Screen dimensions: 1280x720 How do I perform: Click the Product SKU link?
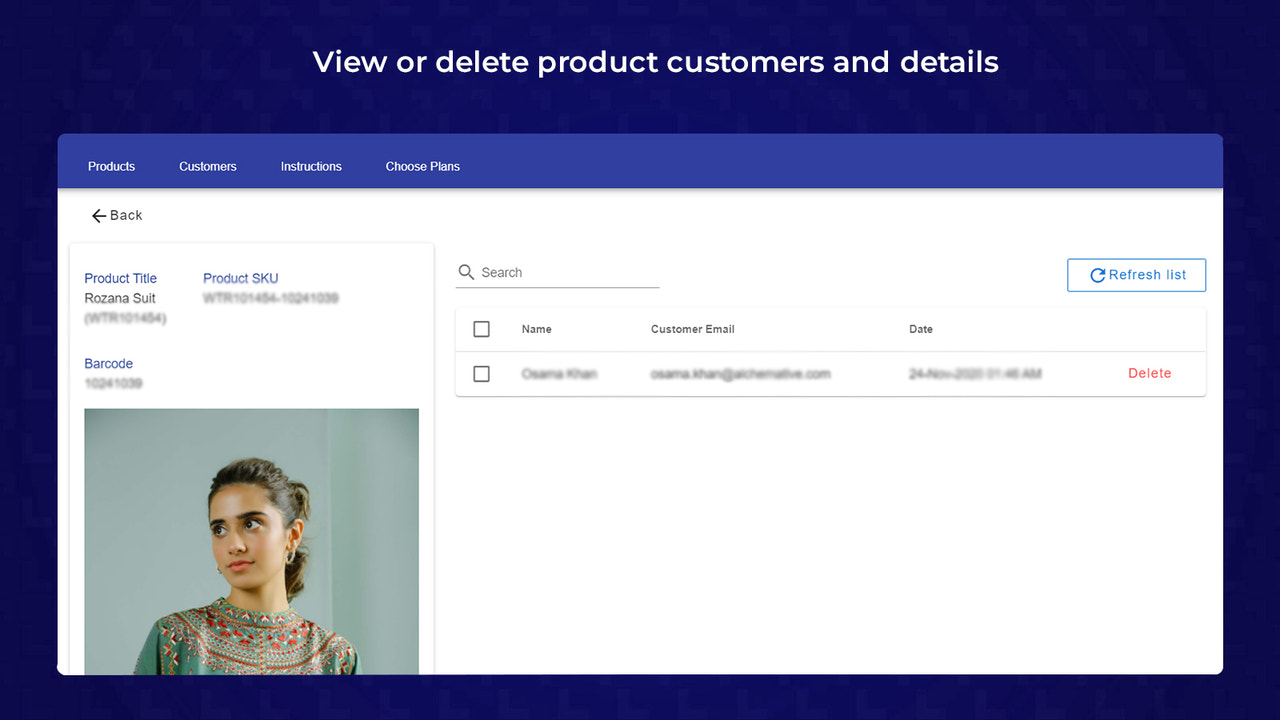(x=240, y=278)
